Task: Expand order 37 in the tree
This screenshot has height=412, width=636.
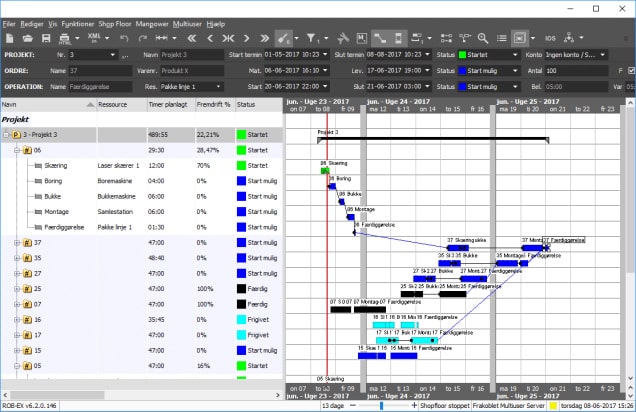Action: click(17, 242)
